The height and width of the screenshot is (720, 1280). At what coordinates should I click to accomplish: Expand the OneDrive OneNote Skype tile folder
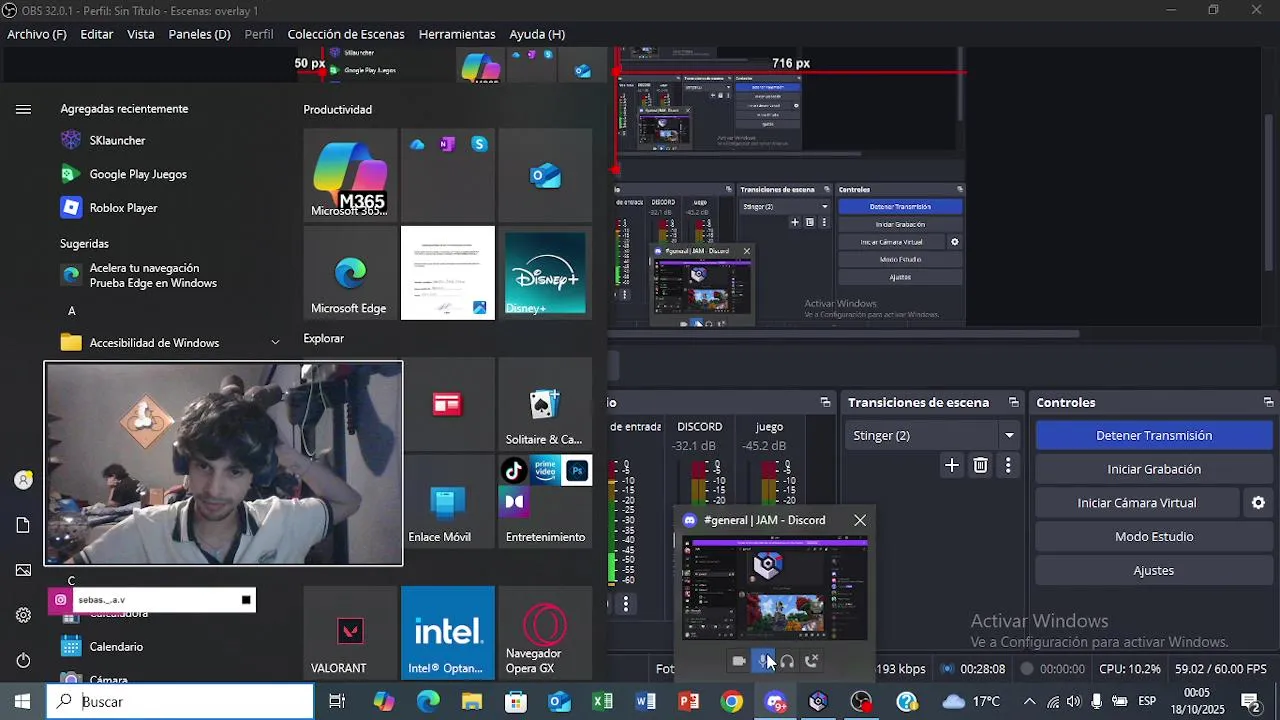click(x=447, y=175)
